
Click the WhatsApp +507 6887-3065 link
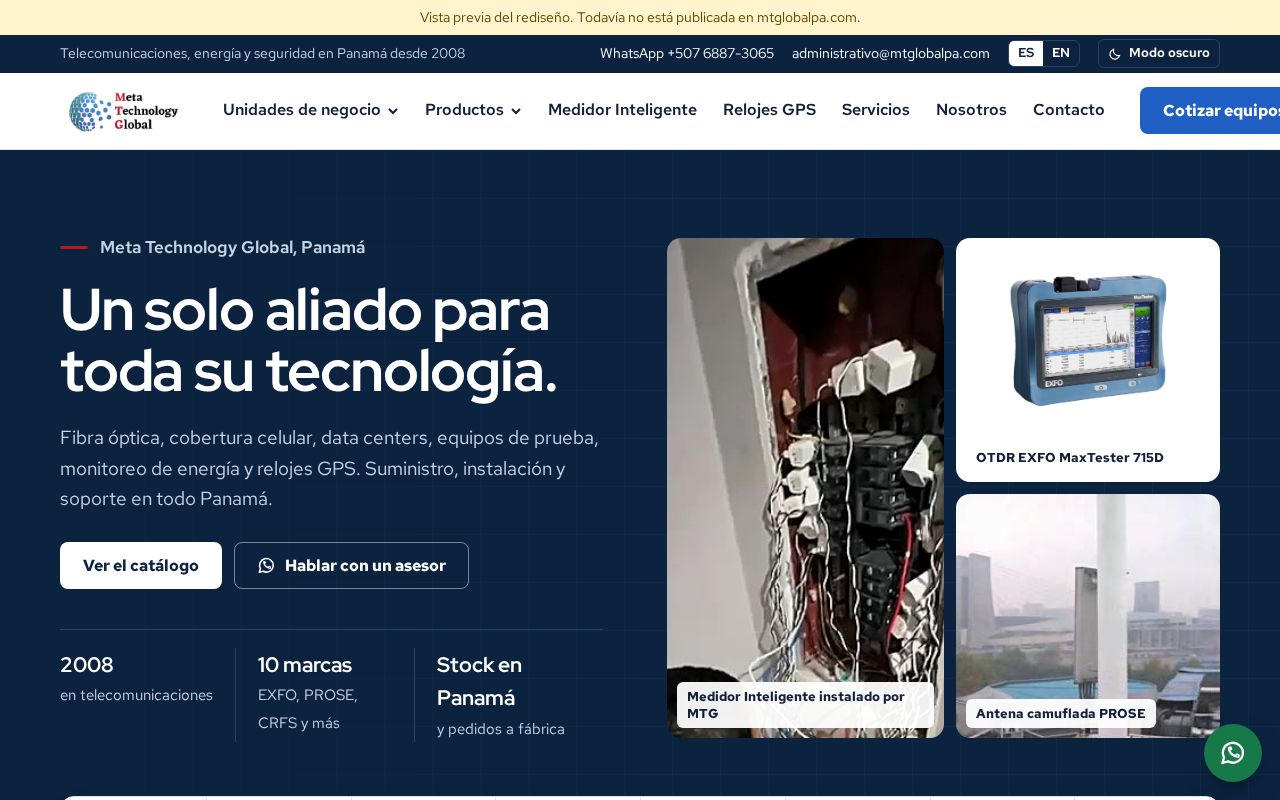(687, 54)
